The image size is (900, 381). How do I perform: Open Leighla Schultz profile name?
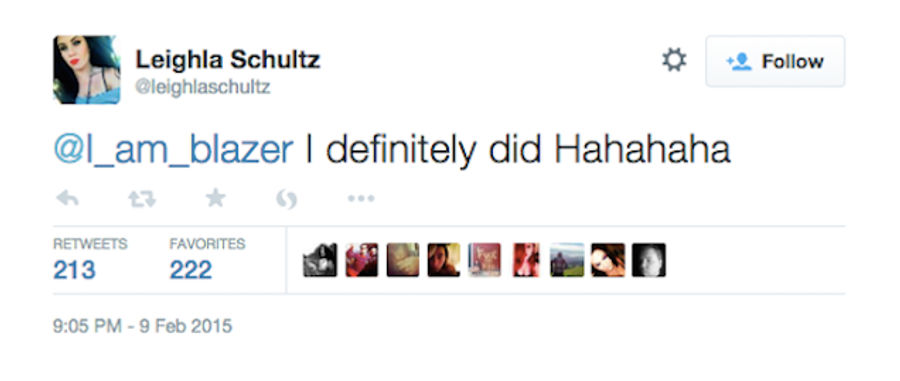(228, 59)
